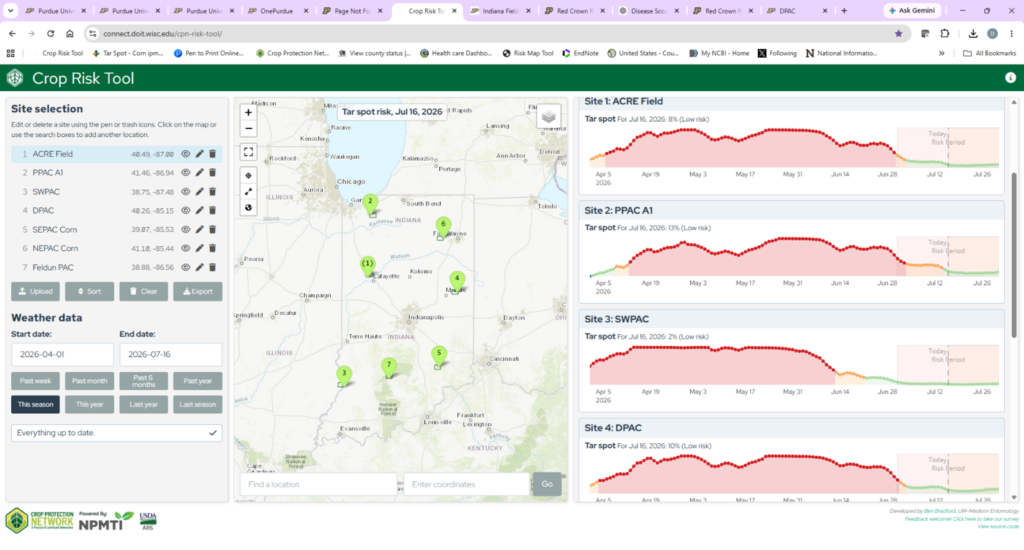This screenshot has width=1024, height=550.
Task: Open the Ask Gemini button
Action: click(912, 11)
